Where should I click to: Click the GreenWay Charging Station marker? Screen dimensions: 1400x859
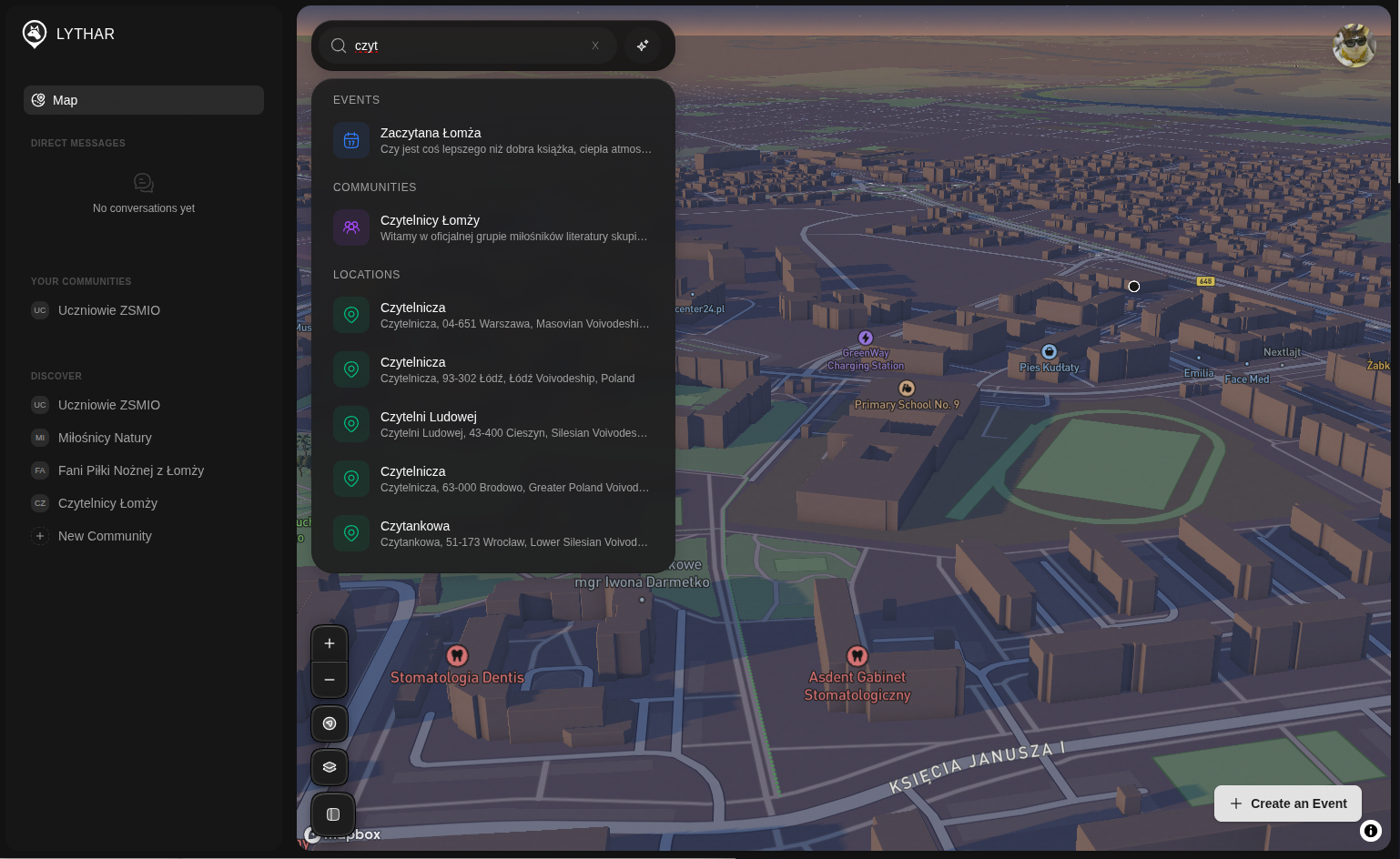(x=866, y=339)
